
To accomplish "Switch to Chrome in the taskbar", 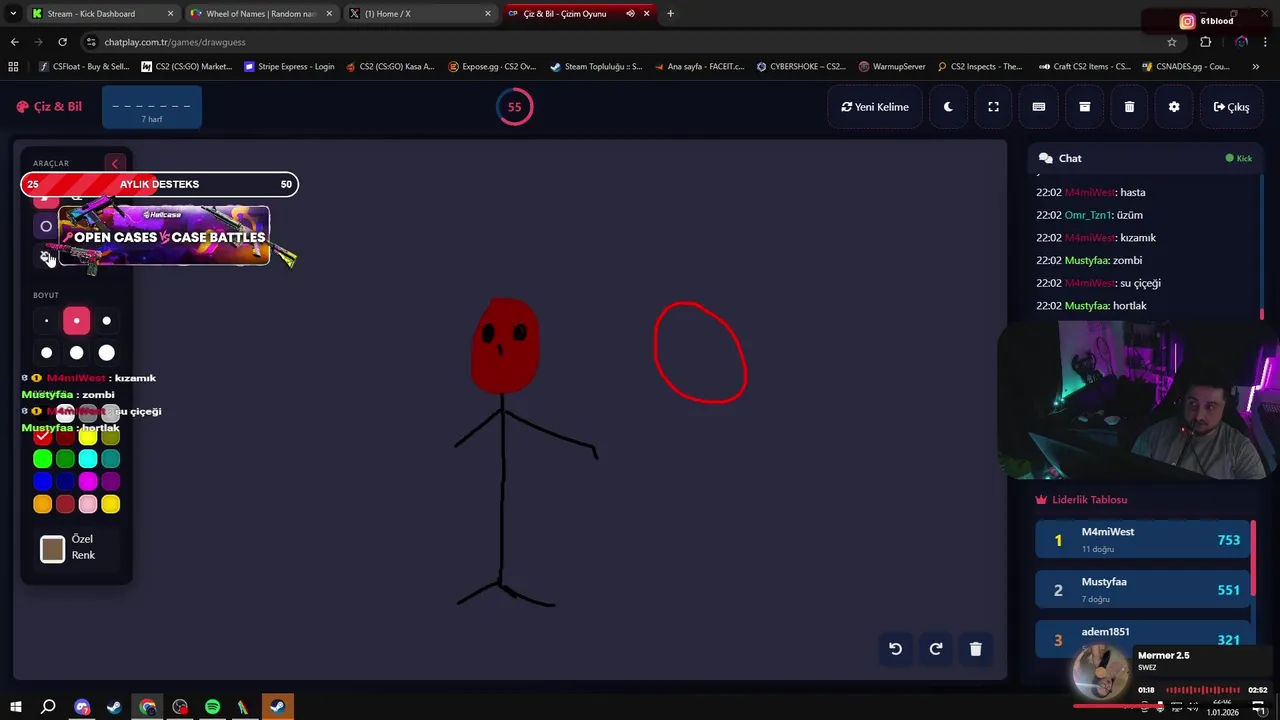I will pyautogui.click(x=147, y=707).
